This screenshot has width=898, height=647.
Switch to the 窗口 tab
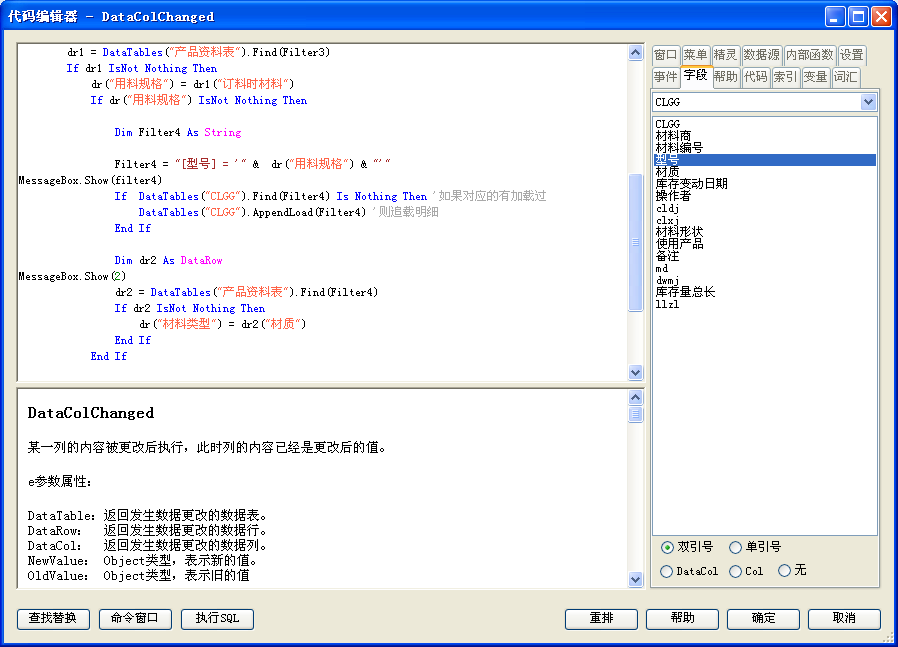(x=665, y=55)
